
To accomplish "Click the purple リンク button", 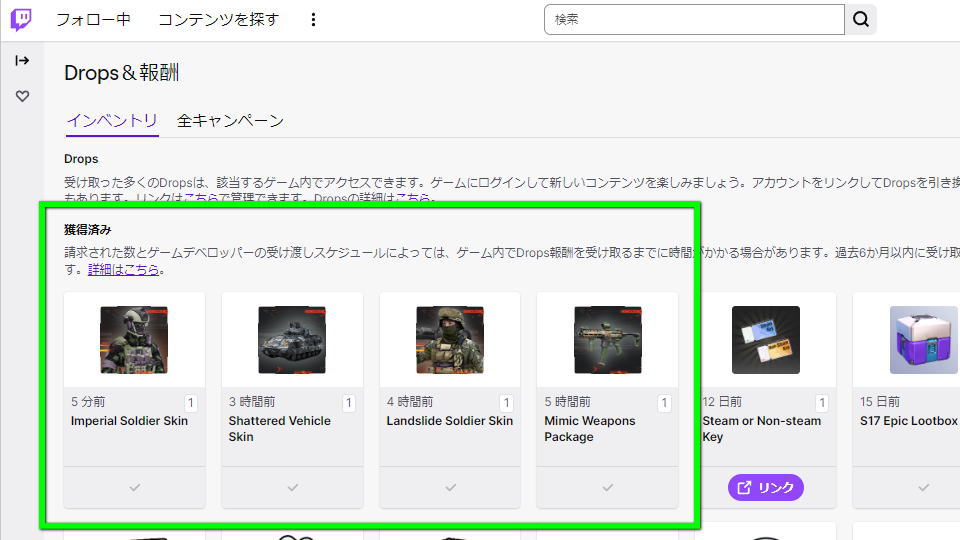I will 765,487.
